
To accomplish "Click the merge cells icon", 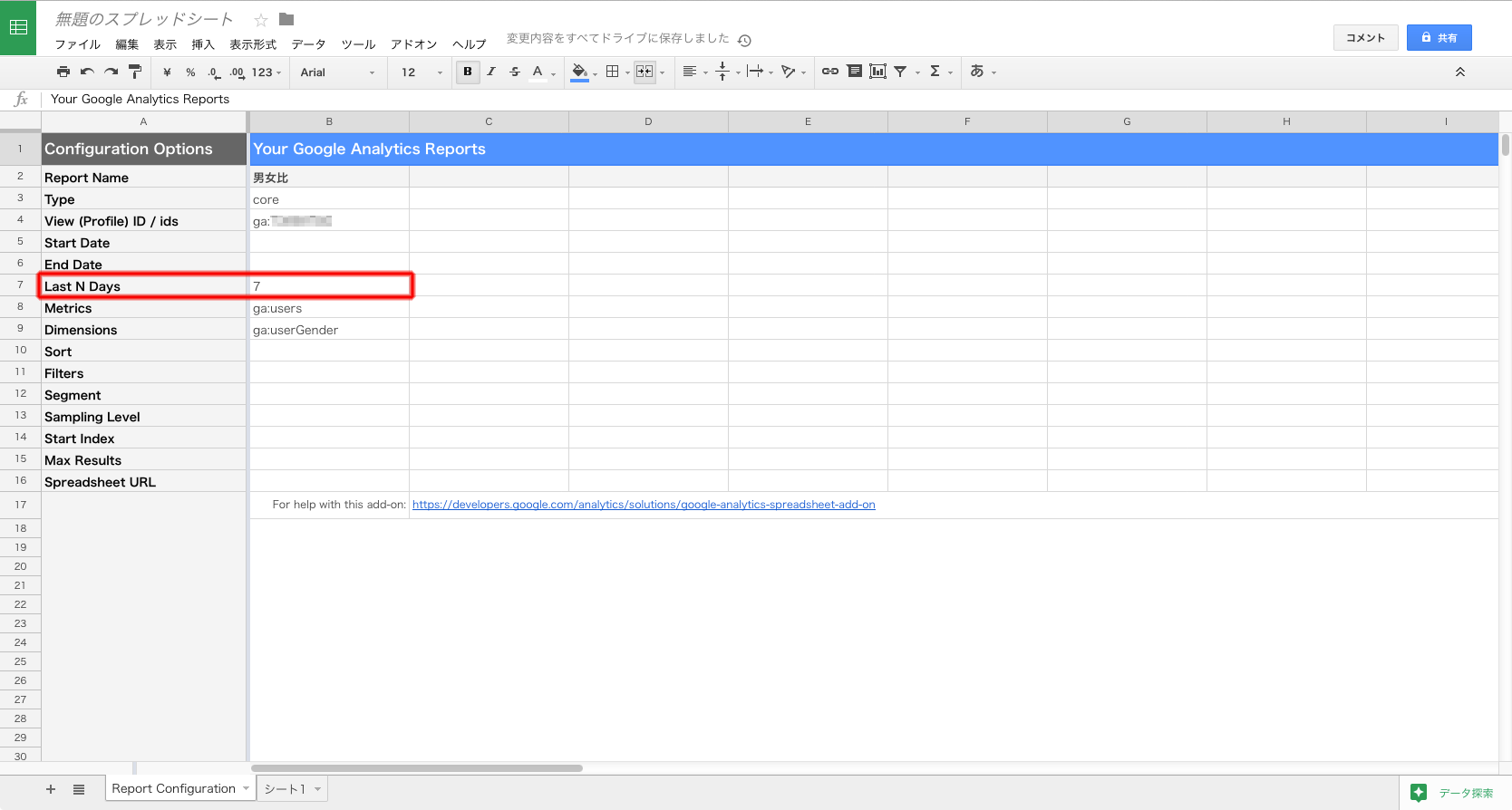I will pos(645,72).
